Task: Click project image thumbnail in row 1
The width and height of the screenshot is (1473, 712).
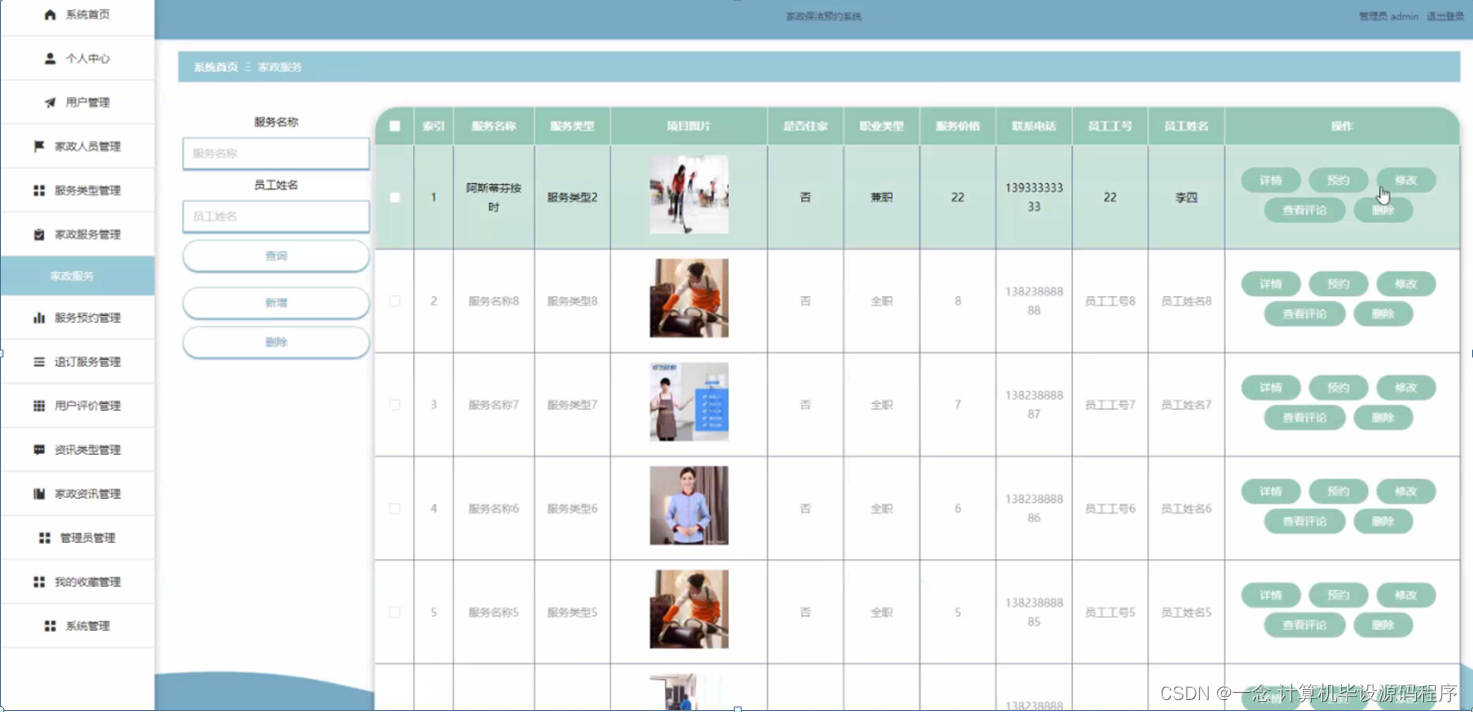Action: click(689, 195)
